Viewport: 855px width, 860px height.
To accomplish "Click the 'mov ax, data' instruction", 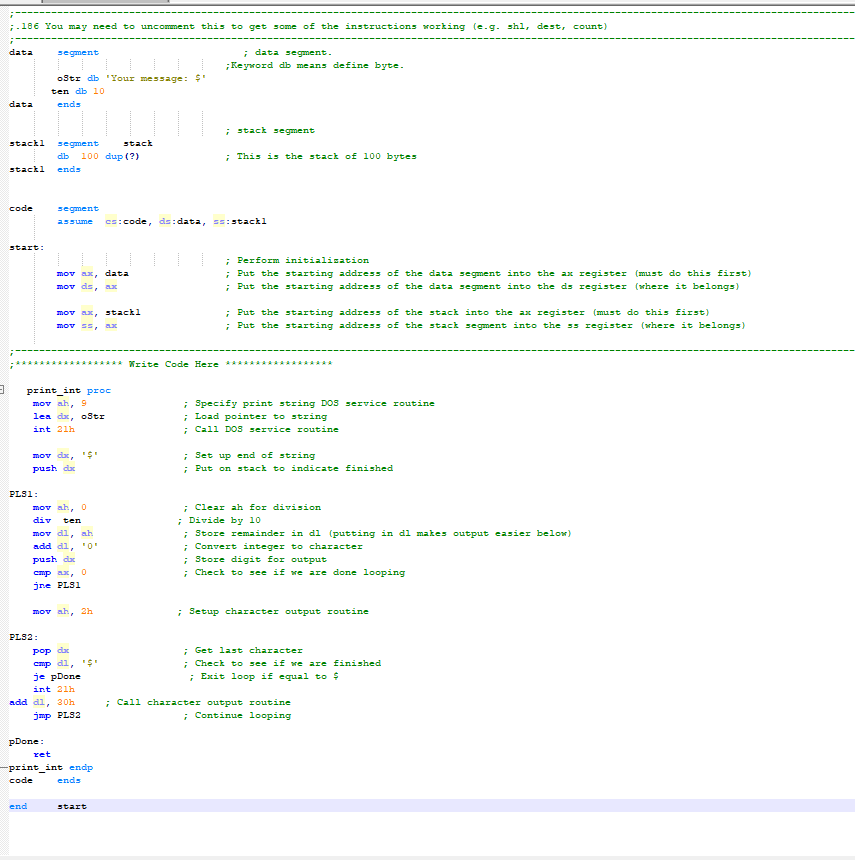I will coord(93,273).
